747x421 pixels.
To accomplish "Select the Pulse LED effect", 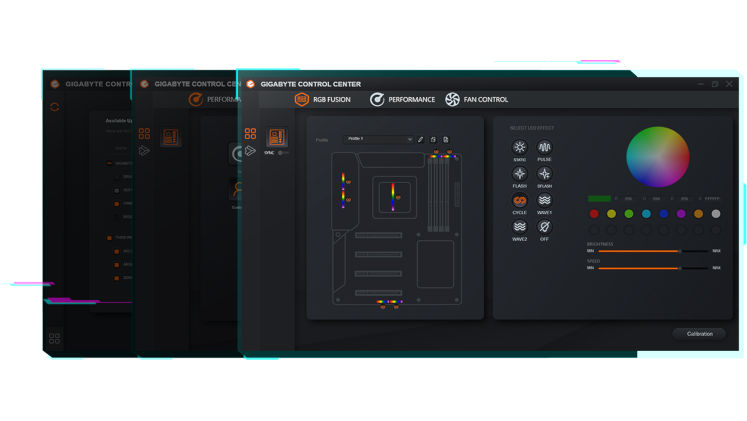I will [x=544, y=148].
